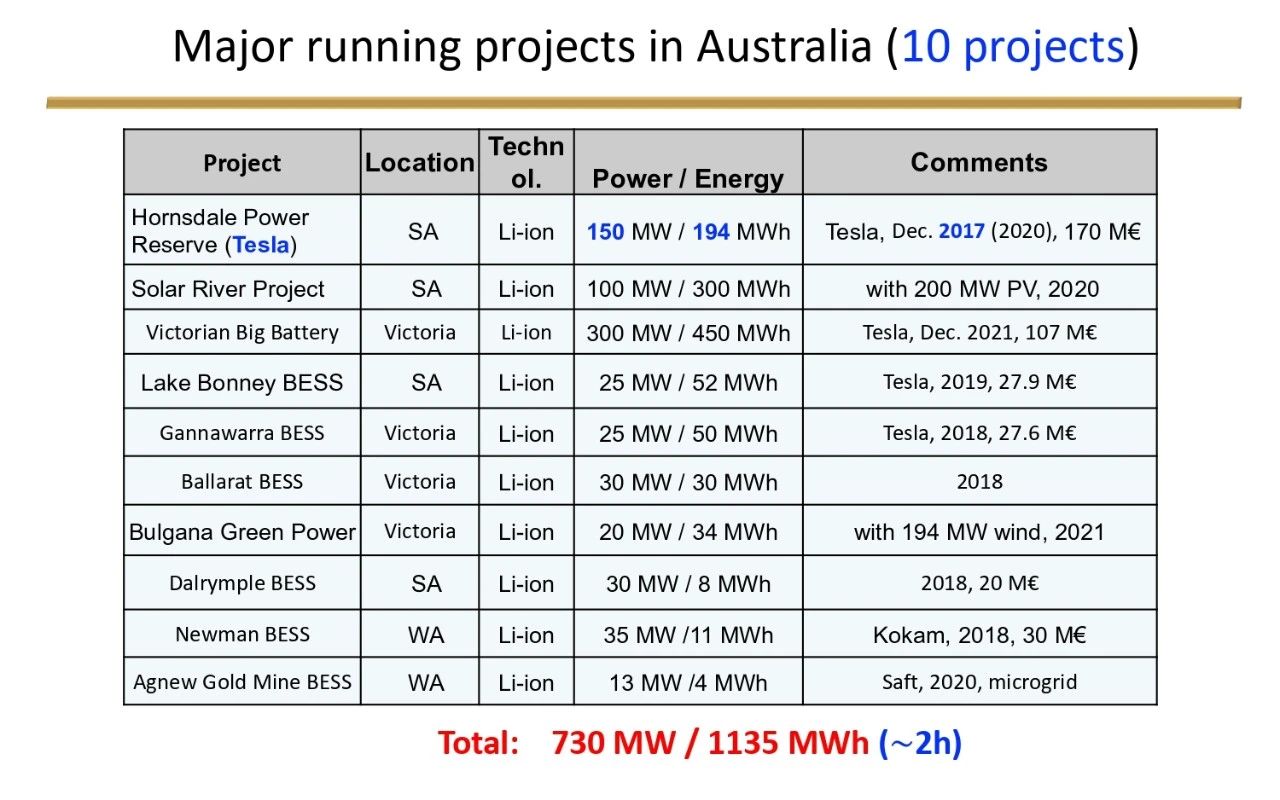Click 'Li-ion' in the Solar River Project row
The width and height of the screenshot is (1280, 800).
526,289
